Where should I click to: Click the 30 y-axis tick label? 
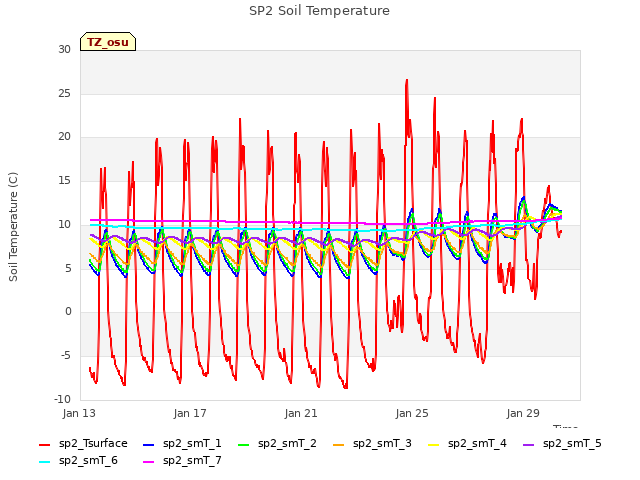click(64, 49)
